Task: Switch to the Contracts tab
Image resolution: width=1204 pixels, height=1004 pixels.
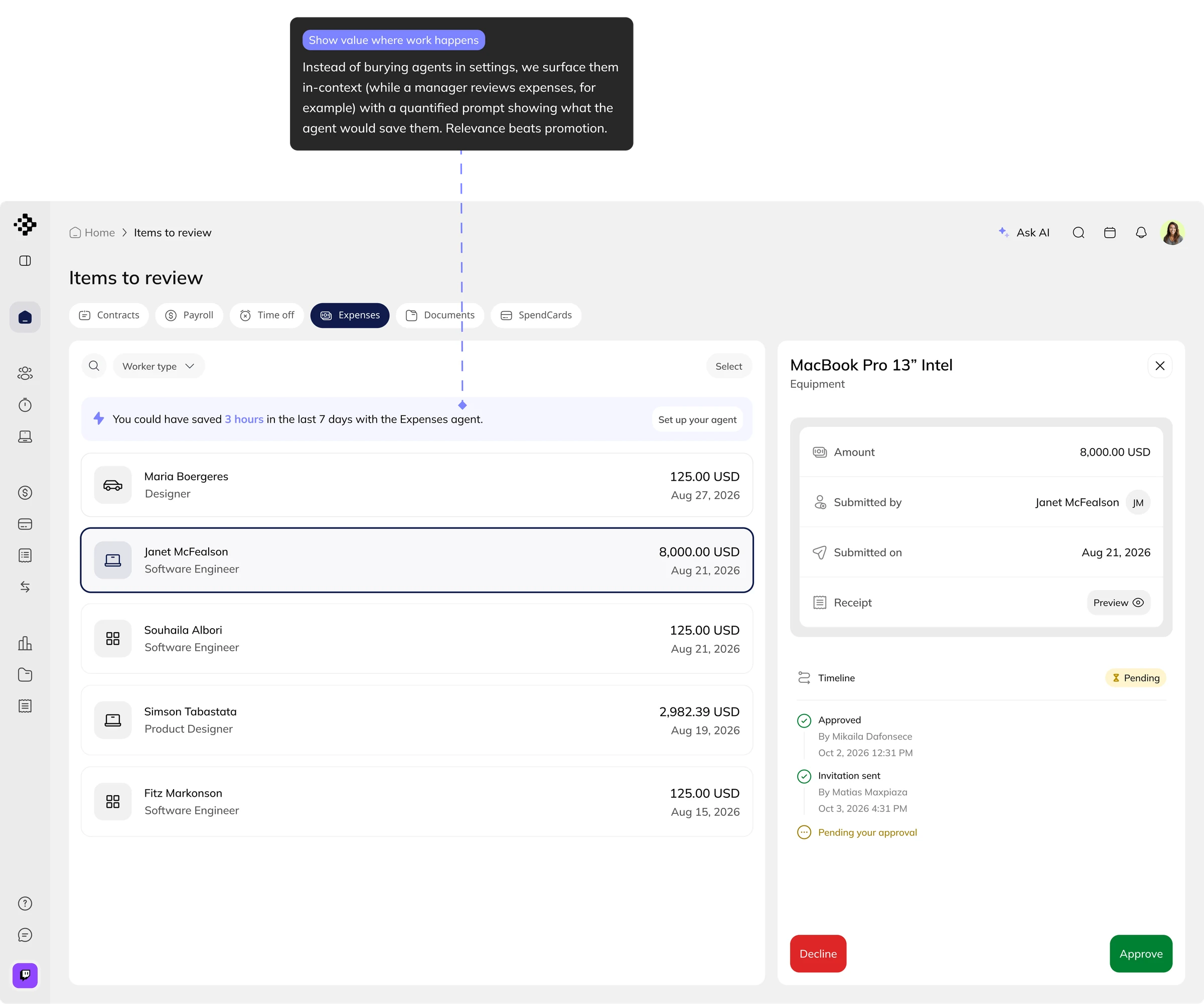Action: [109, 316]
